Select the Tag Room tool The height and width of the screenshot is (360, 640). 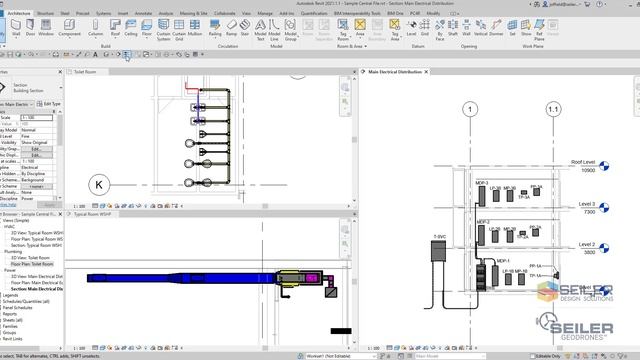point(343,30)
